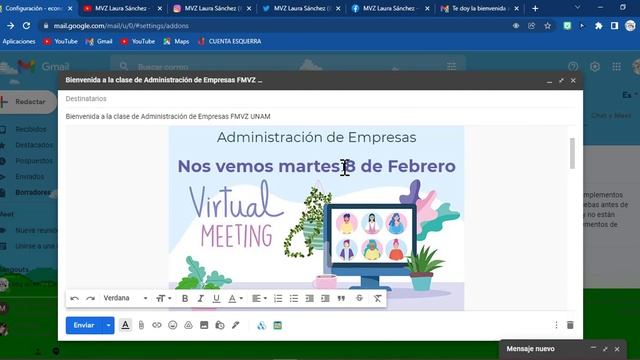
Task: Insert a photo
Action: click(x=204, y=325)
